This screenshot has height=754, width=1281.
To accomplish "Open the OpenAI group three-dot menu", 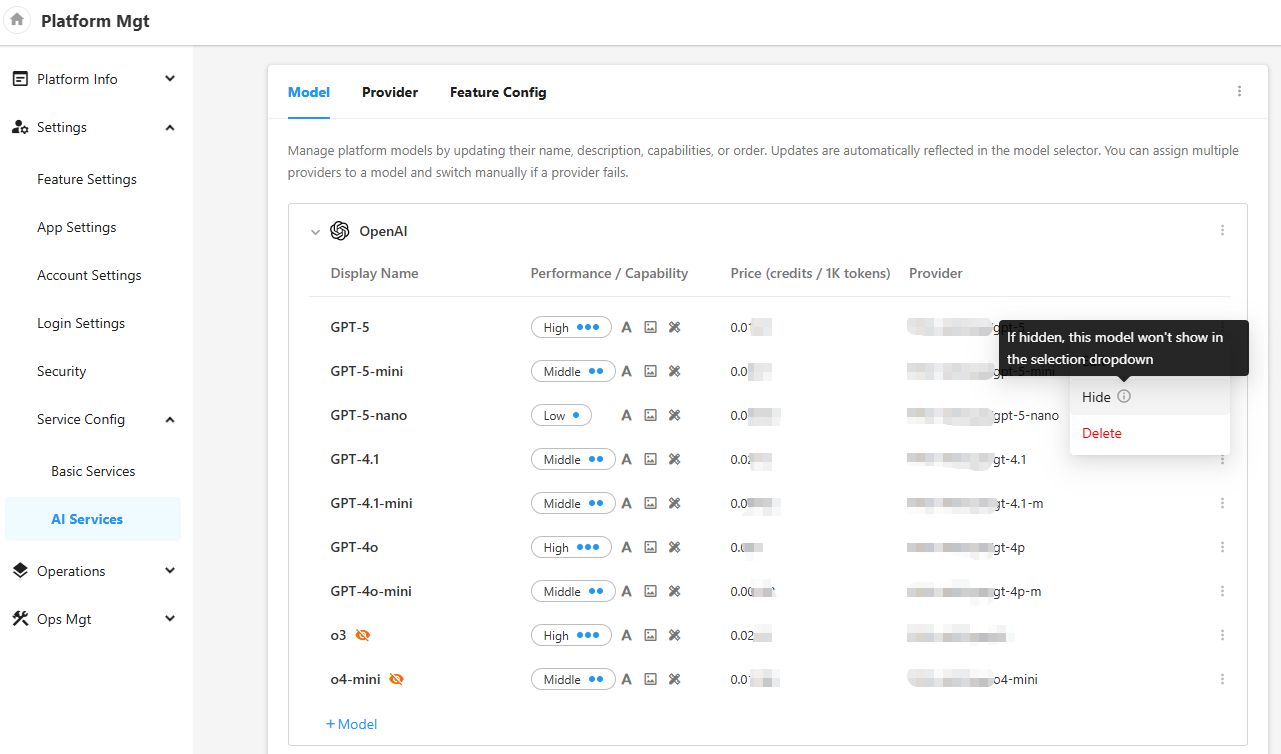I will (1222, 231).
